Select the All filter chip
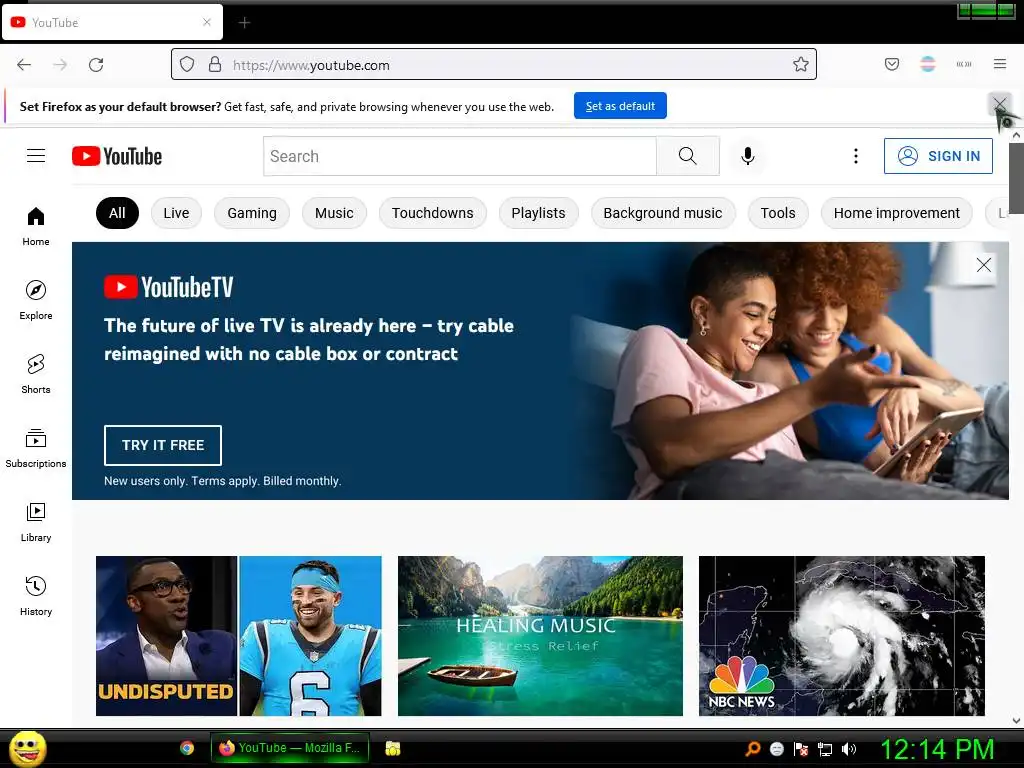The height and width of the screenshot is (768, 1024). (x=118, y=213)
